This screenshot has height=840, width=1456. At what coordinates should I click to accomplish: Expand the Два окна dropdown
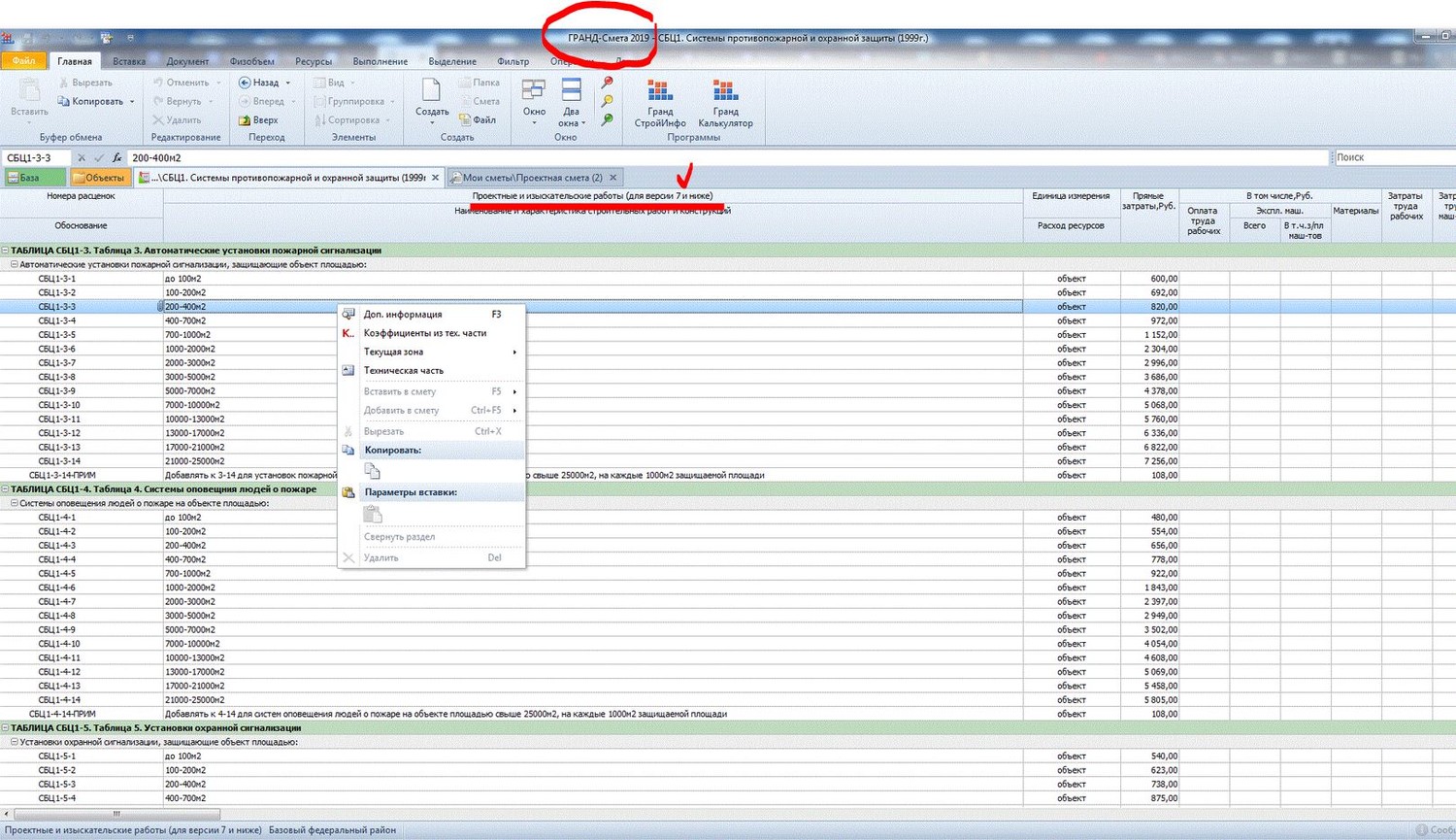pyautogui.click(x=582, y=123)
